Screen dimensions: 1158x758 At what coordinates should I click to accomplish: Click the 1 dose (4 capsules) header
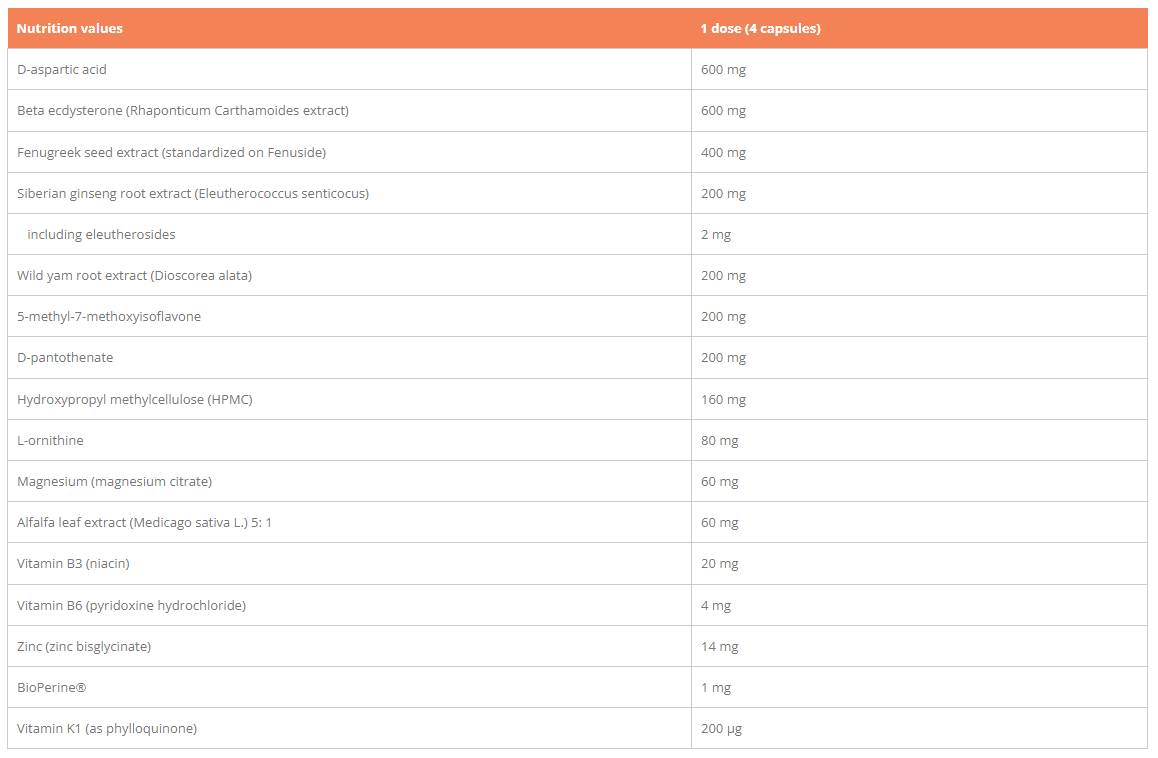point(760,29)
